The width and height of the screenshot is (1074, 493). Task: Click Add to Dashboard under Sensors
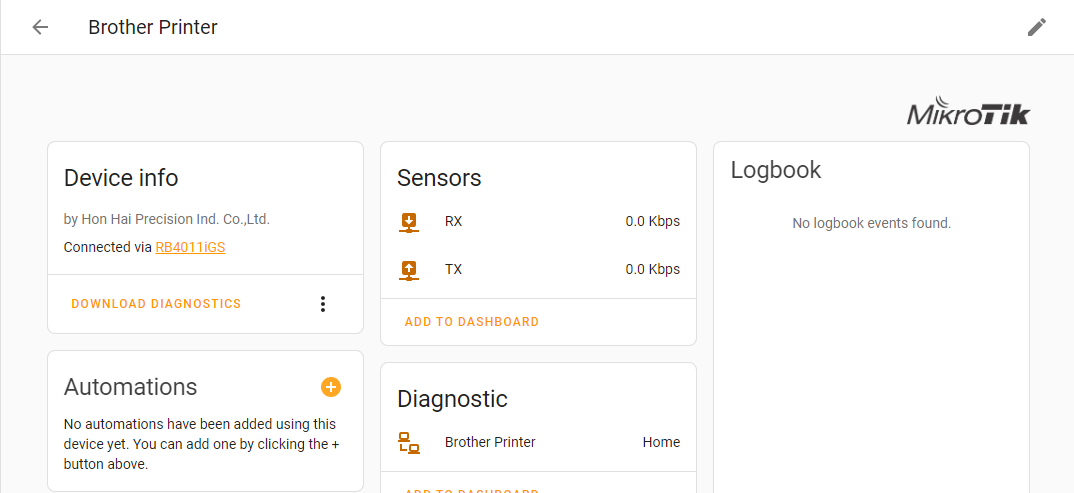[x=472, y=322]
